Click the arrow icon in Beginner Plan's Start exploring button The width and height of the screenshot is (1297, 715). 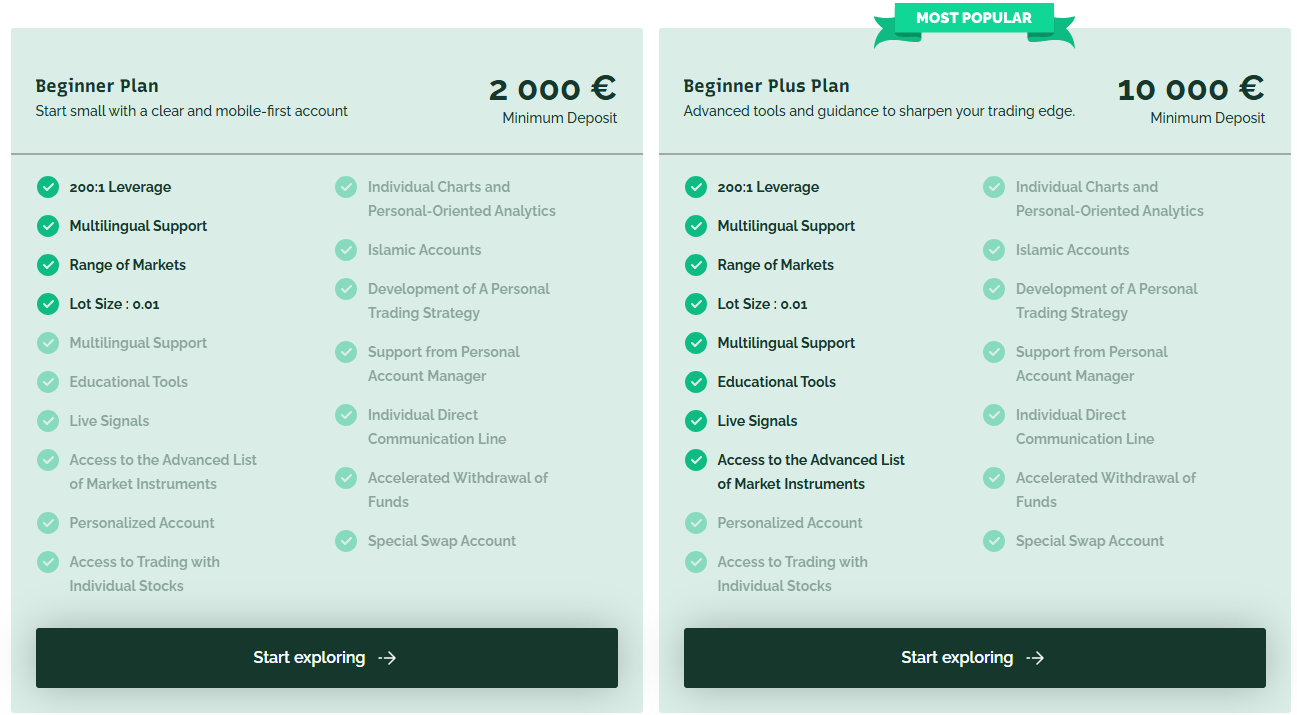387,658
